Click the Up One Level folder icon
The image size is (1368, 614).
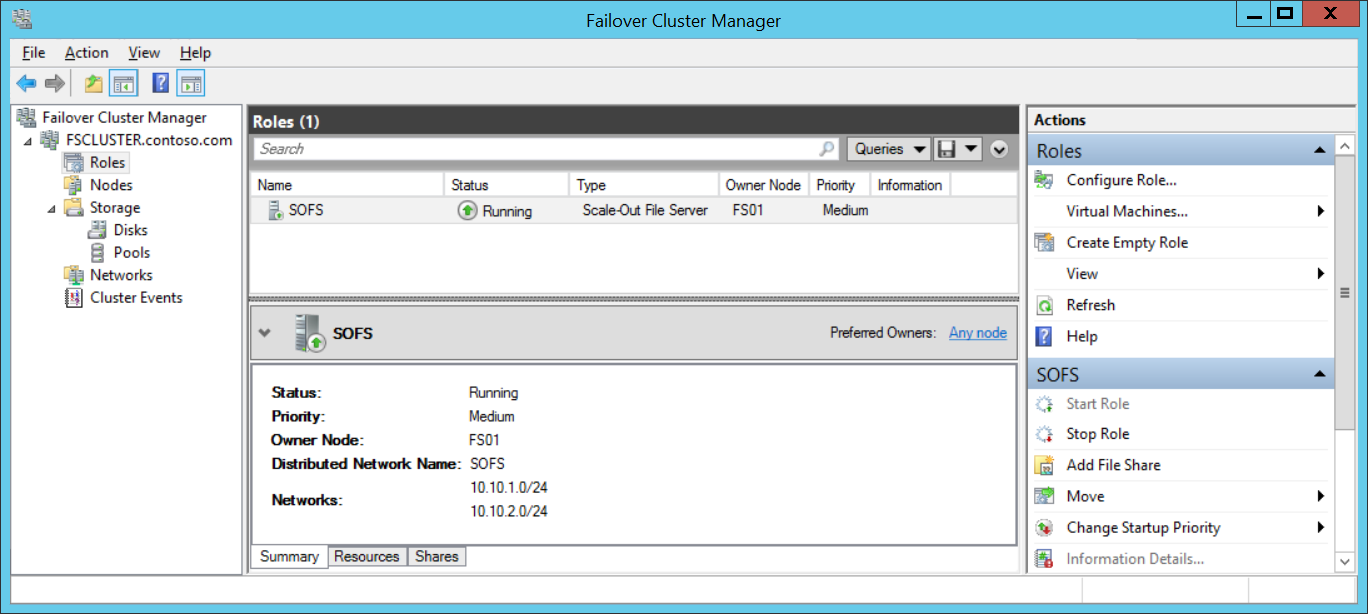[93, 84]
